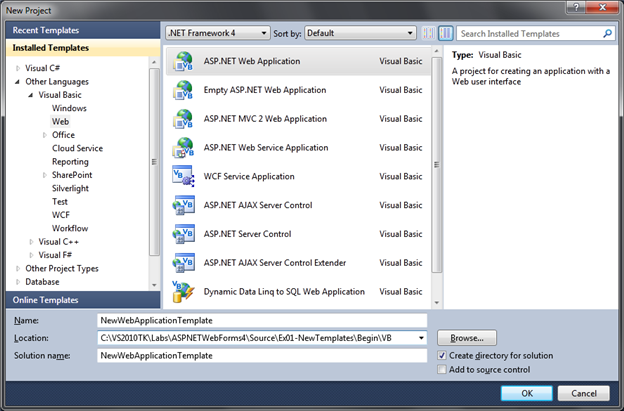624x411 pixels.
Task: Click the category tree scroll down arrow
Action: [154, 285]
